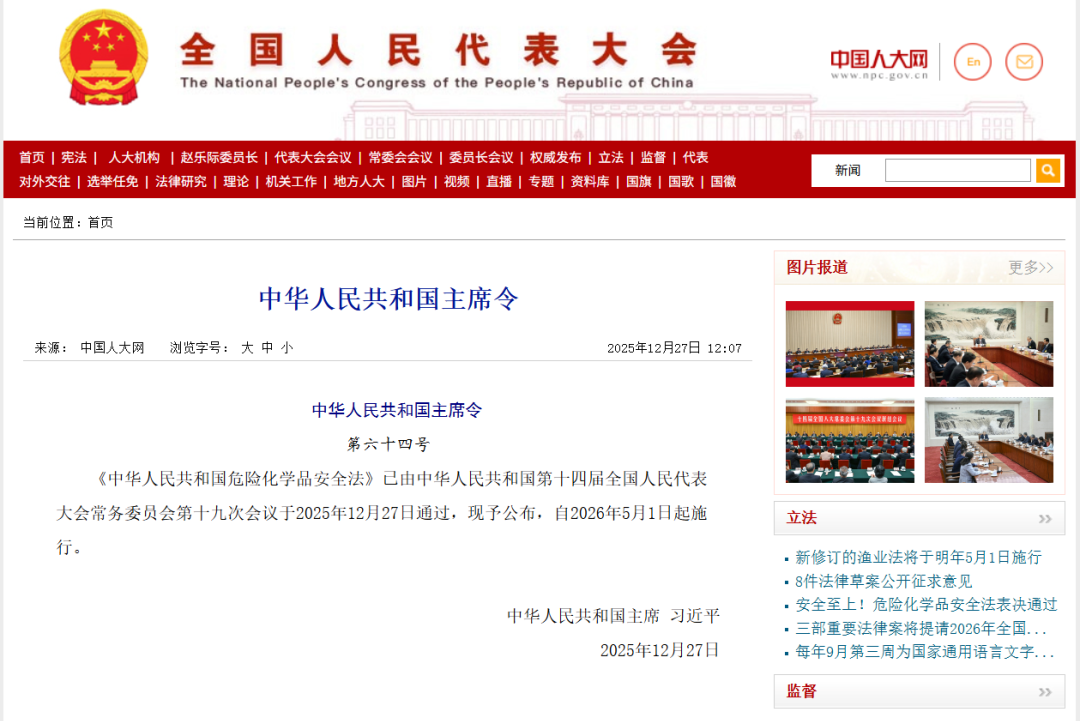Click 首页 in the breadcrumb trail
Image resolution: width=1080 pixels, height=721 pixels.
click(x=100, y=222)
